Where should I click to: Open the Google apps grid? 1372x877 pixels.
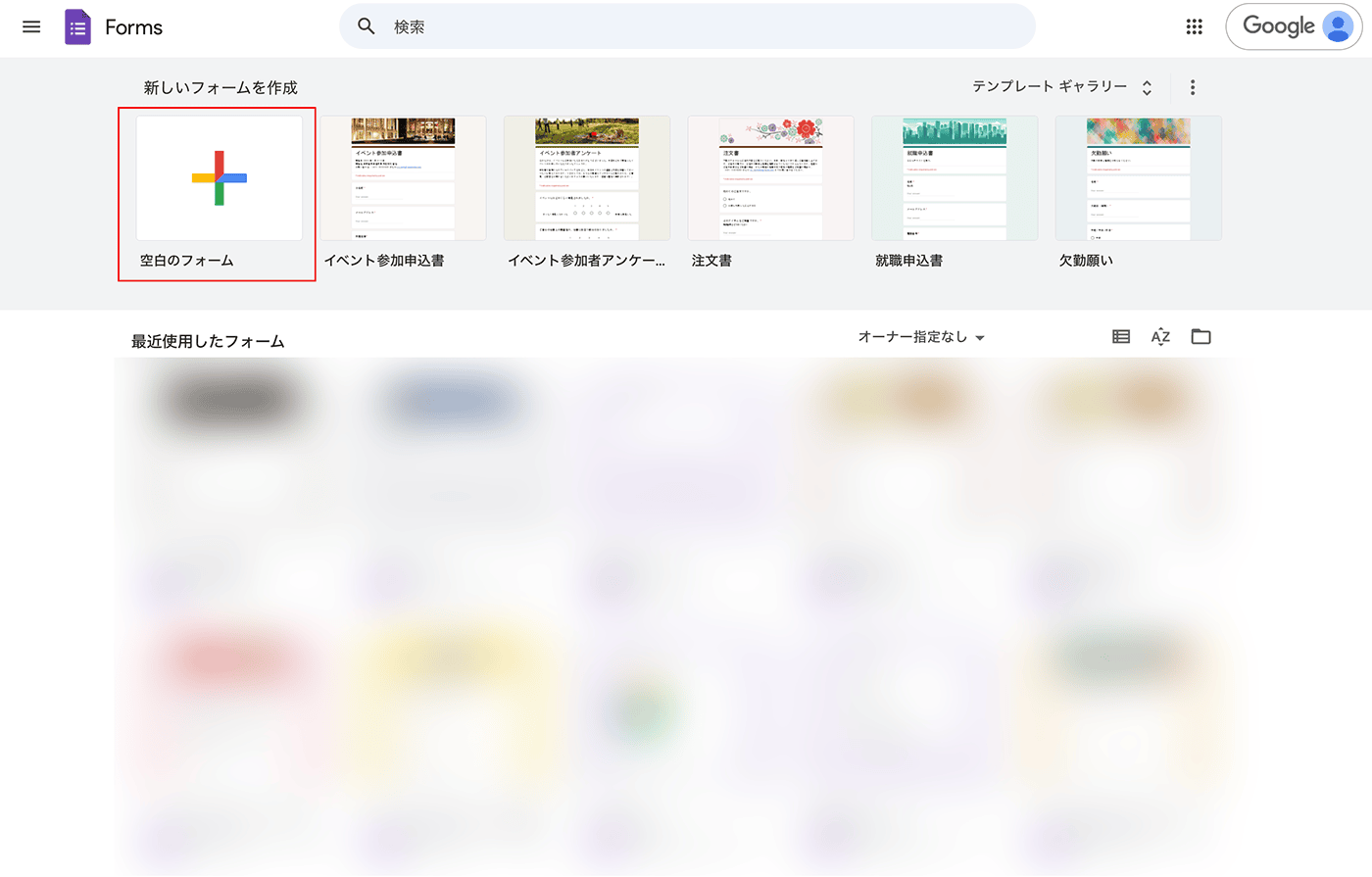click(x=1194, y=26)
